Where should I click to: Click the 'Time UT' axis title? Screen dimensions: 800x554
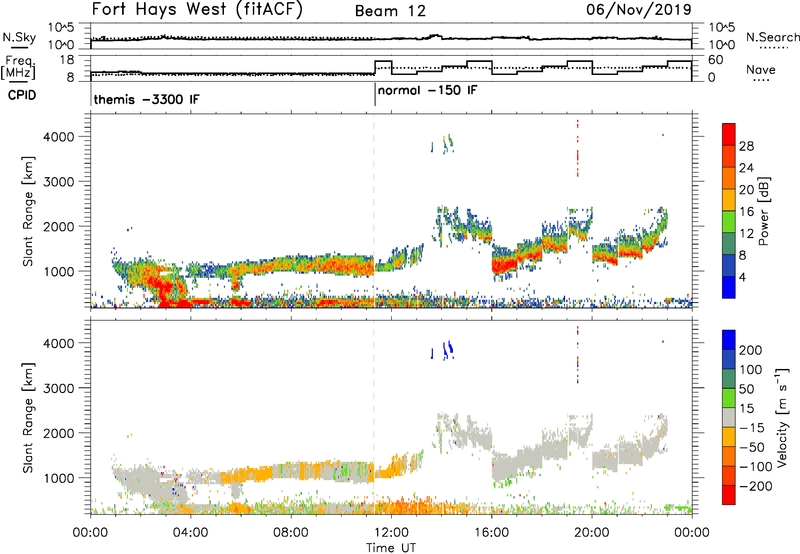pyautogui.click(x=391, y=548)
